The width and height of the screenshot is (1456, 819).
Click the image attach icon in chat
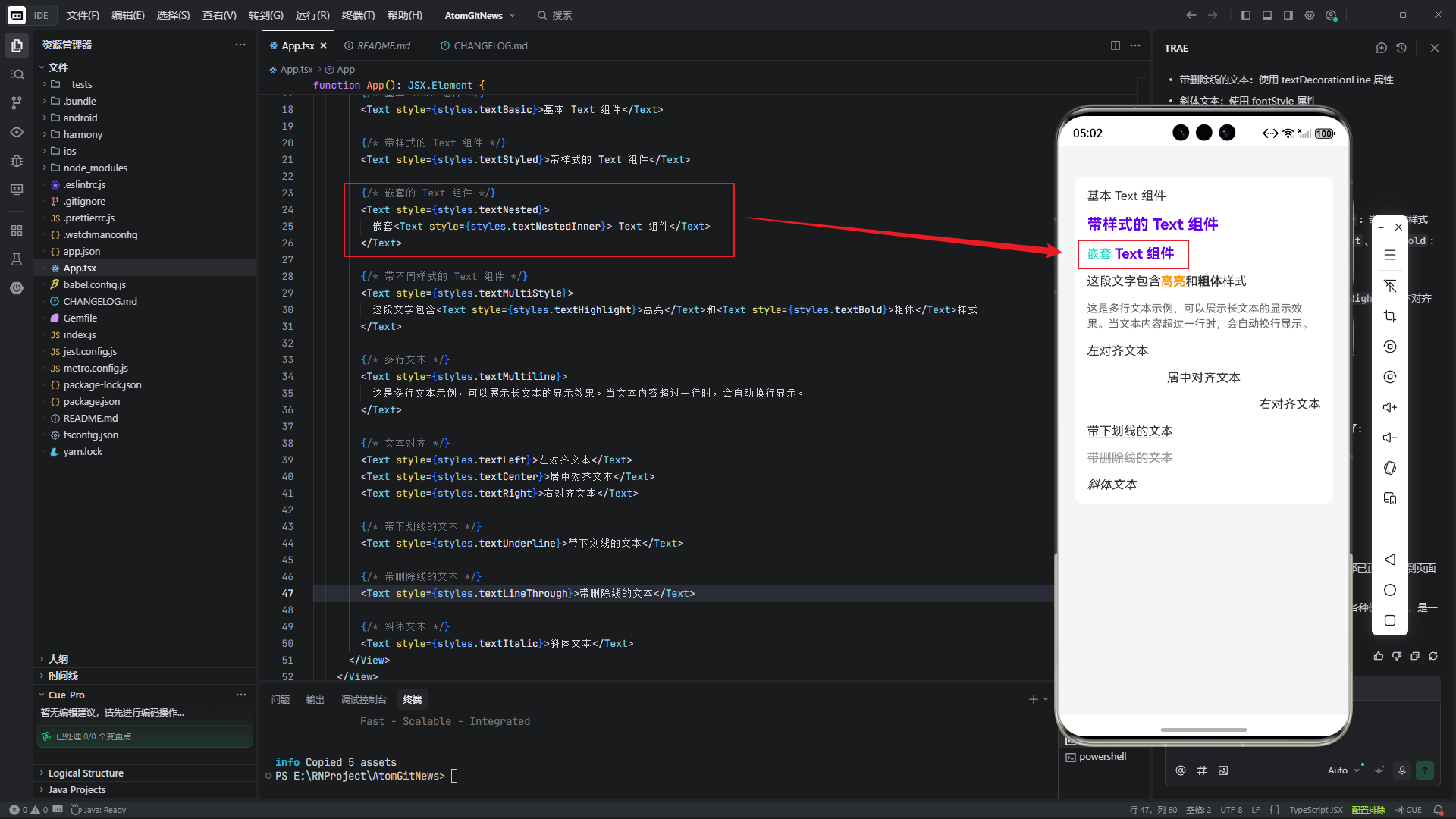tap(1223, 770)
